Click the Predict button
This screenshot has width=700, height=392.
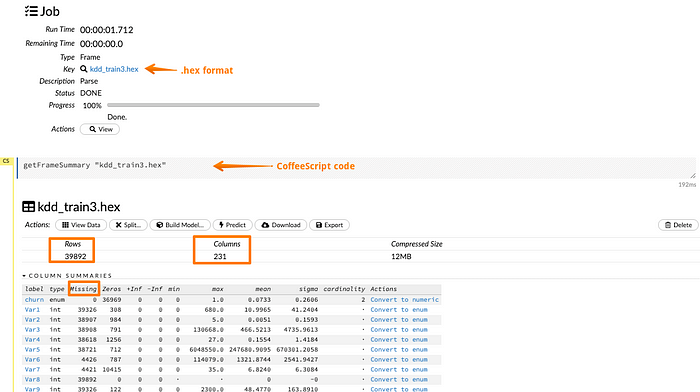(233, 225)
